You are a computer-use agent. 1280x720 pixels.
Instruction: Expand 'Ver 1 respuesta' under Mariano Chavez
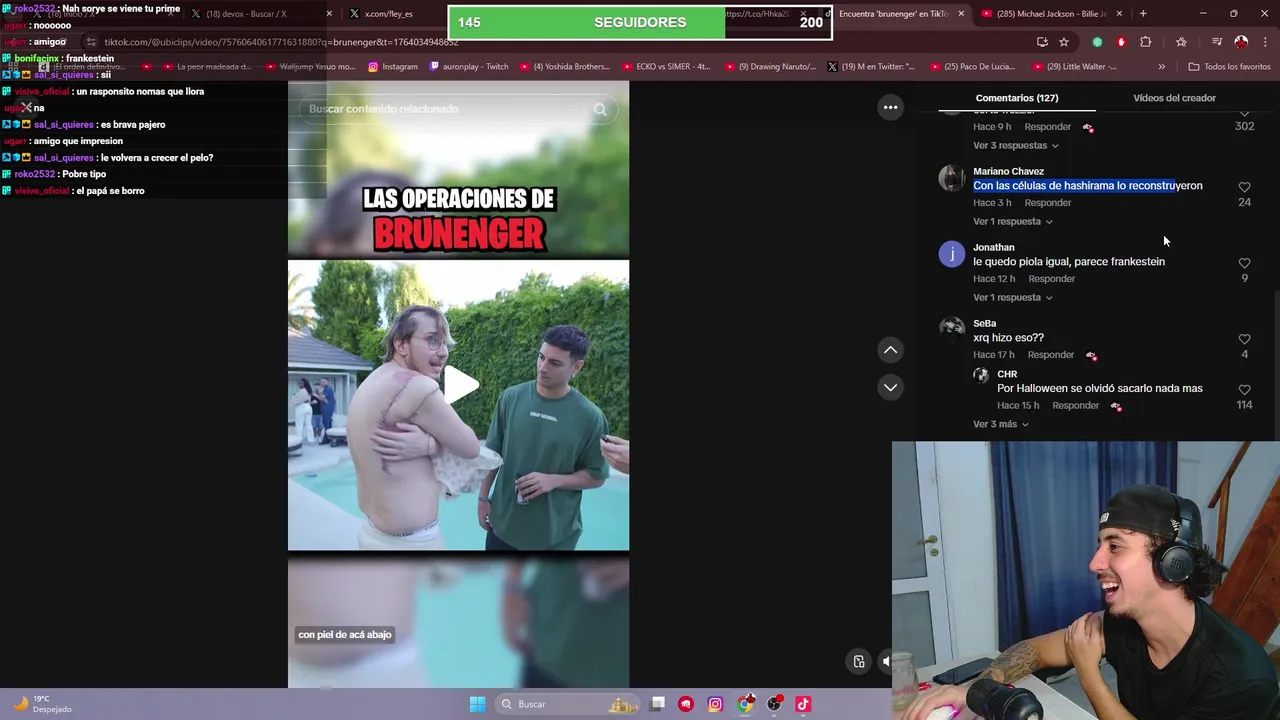[x=1013, y=222]
